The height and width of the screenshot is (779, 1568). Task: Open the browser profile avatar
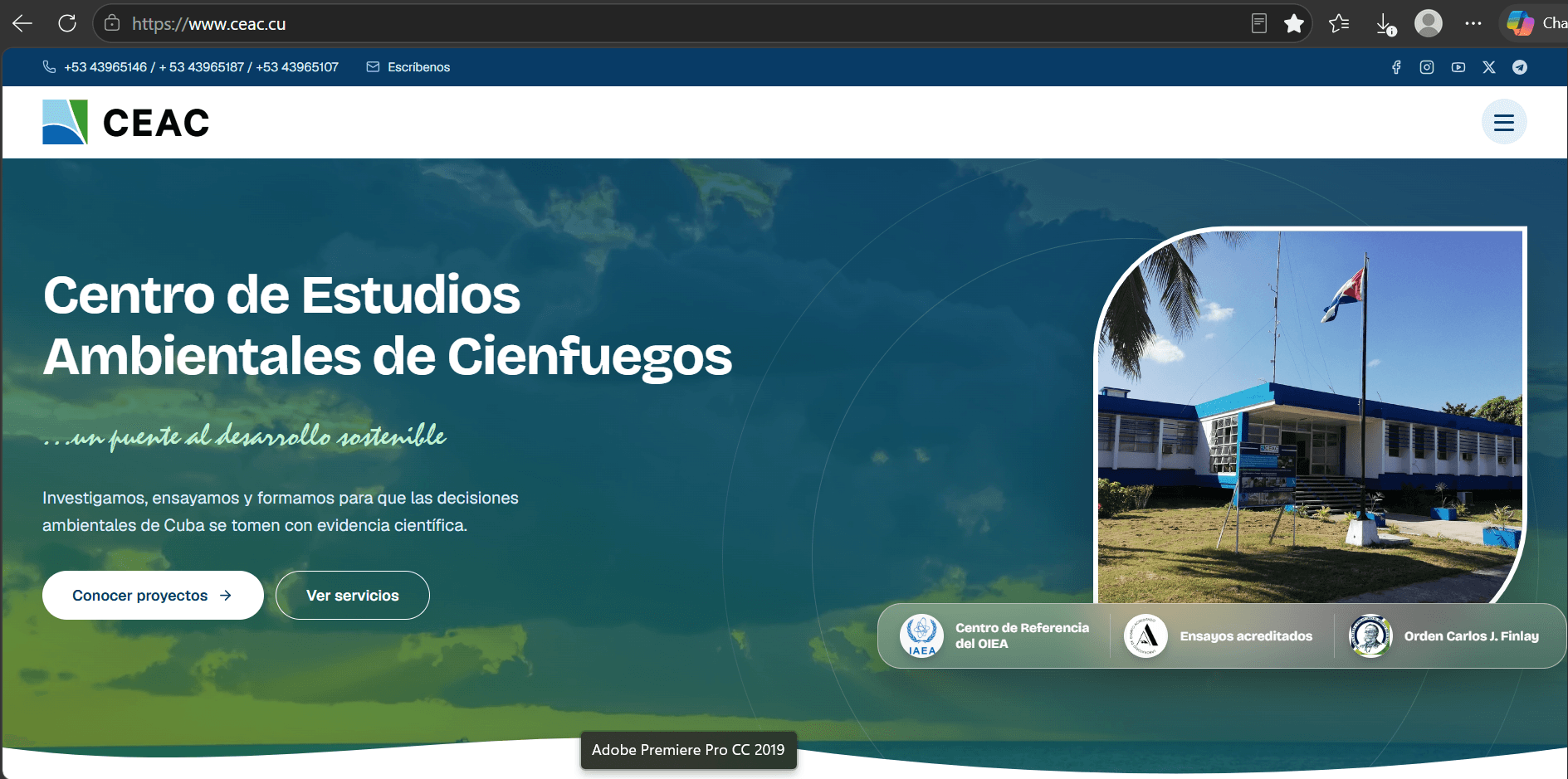tap(1429, 23)
